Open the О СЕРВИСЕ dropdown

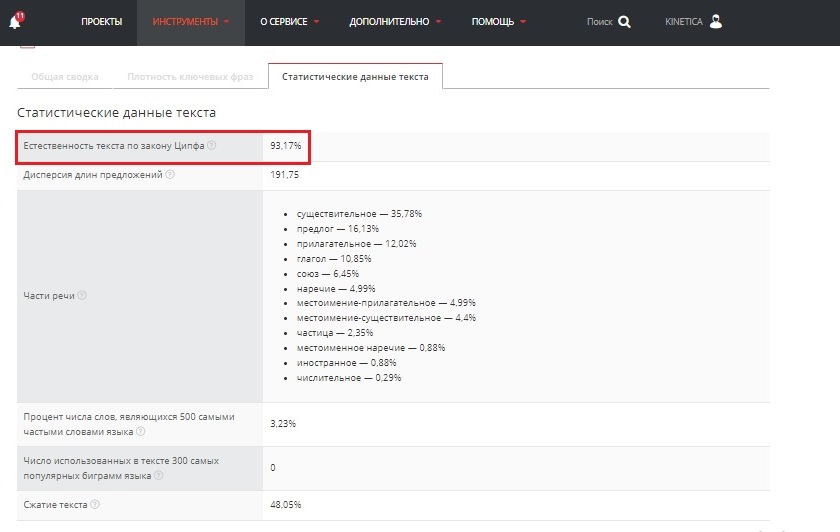[x=289, y=22]
